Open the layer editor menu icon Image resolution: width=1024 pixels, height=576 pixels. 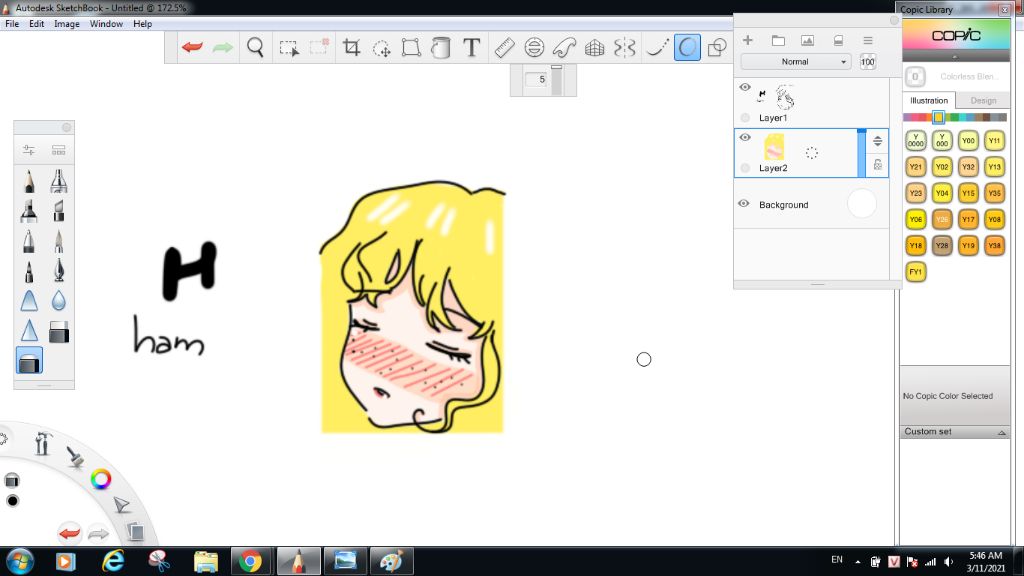click(868, 40)
